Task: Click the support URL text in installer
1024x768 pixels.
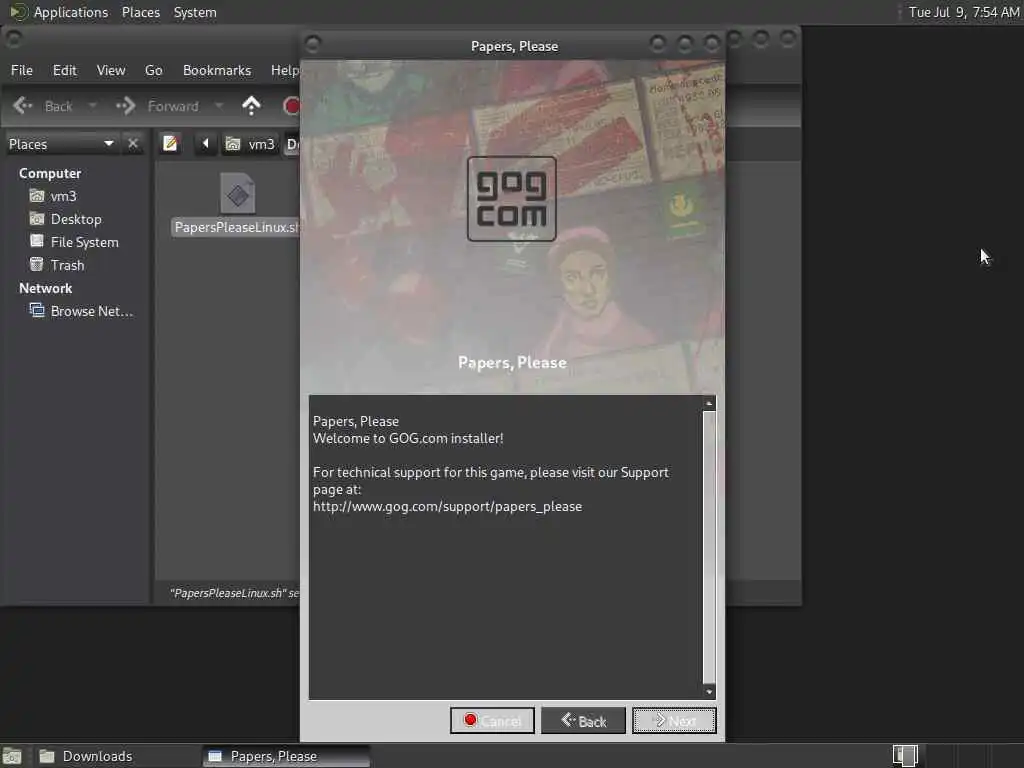Action: pyautogui.click(x=447, y=506)
